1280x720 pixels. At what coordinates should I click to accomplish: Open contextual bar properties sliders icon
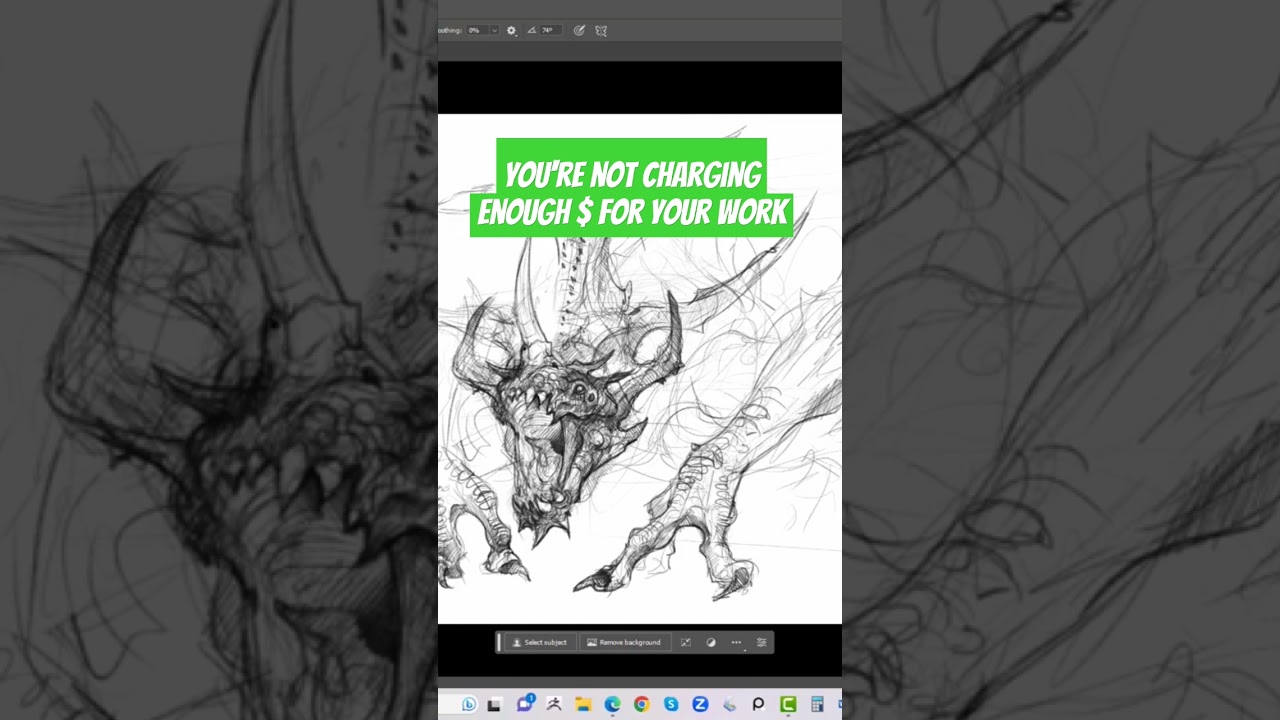tap(761, 642)
